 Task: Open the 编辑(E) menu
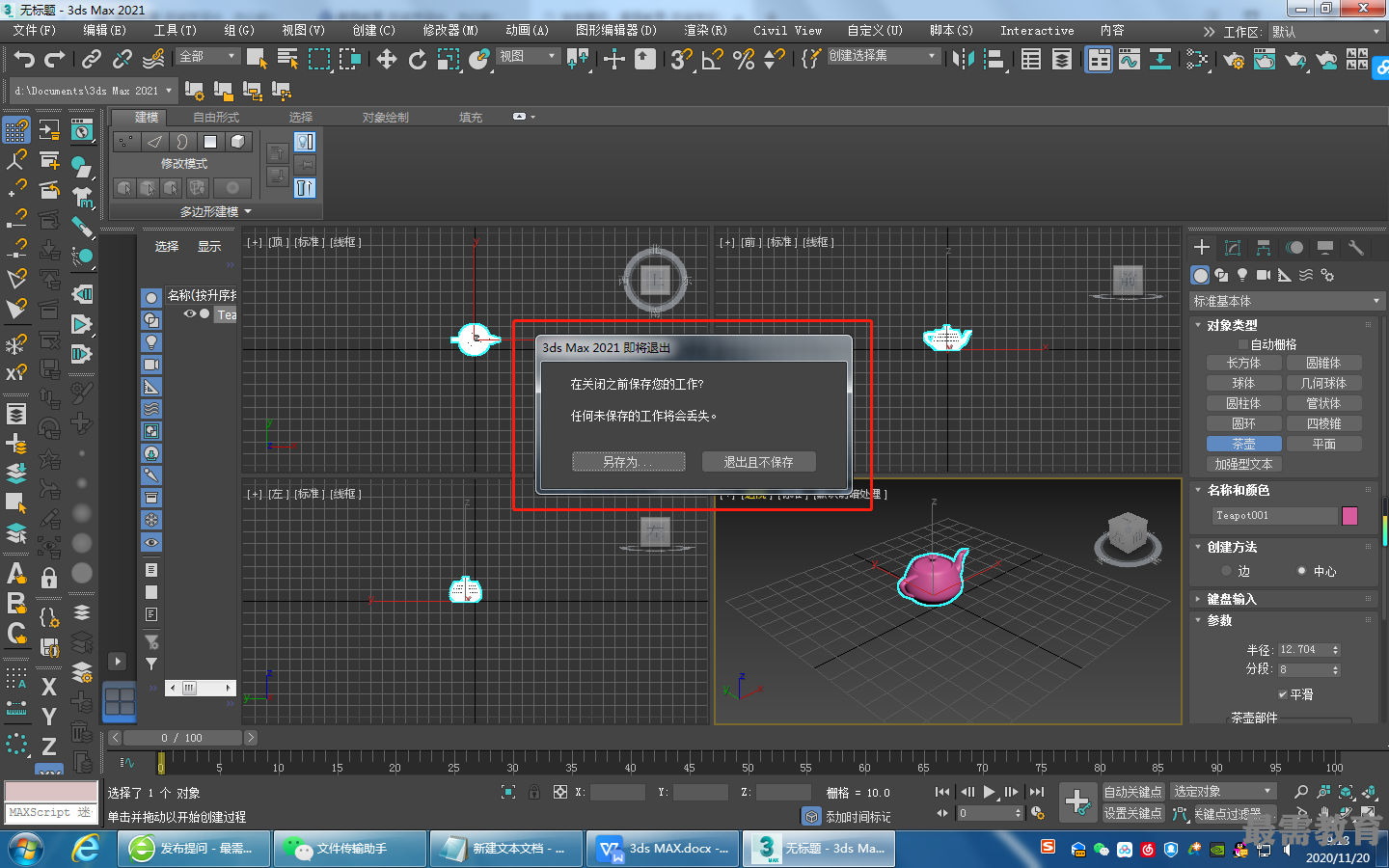click(x=104, y=30)
